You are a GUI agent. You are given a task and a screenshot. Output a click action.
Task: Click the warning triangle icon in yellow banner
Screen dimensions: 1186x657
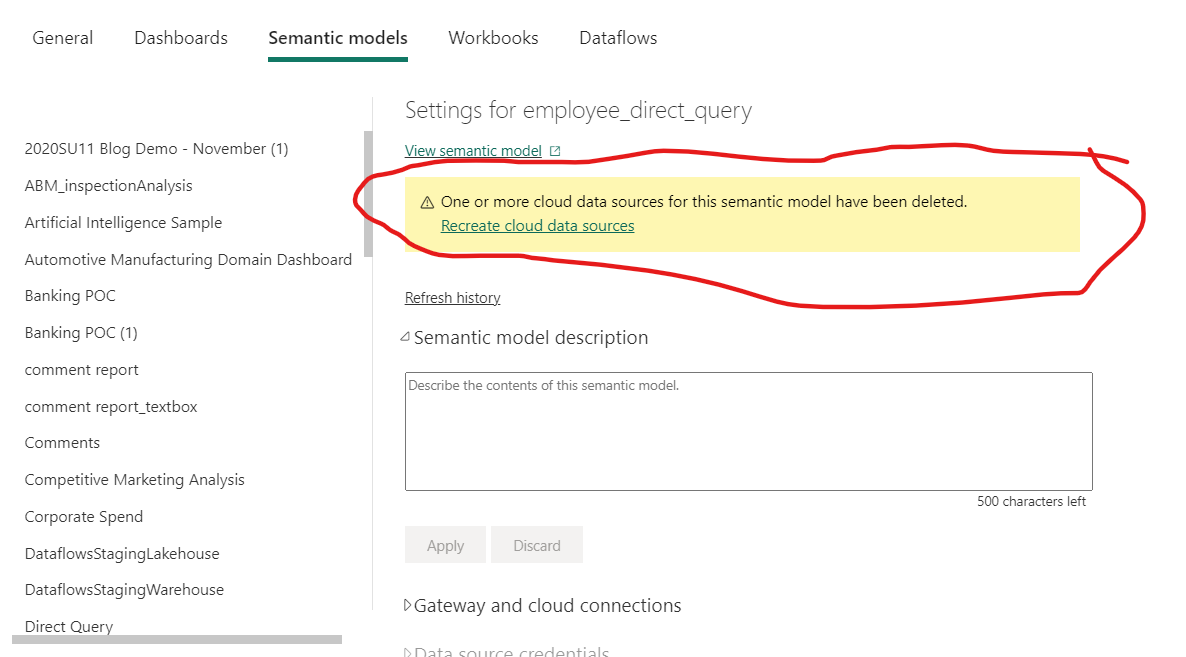point(427,203)
